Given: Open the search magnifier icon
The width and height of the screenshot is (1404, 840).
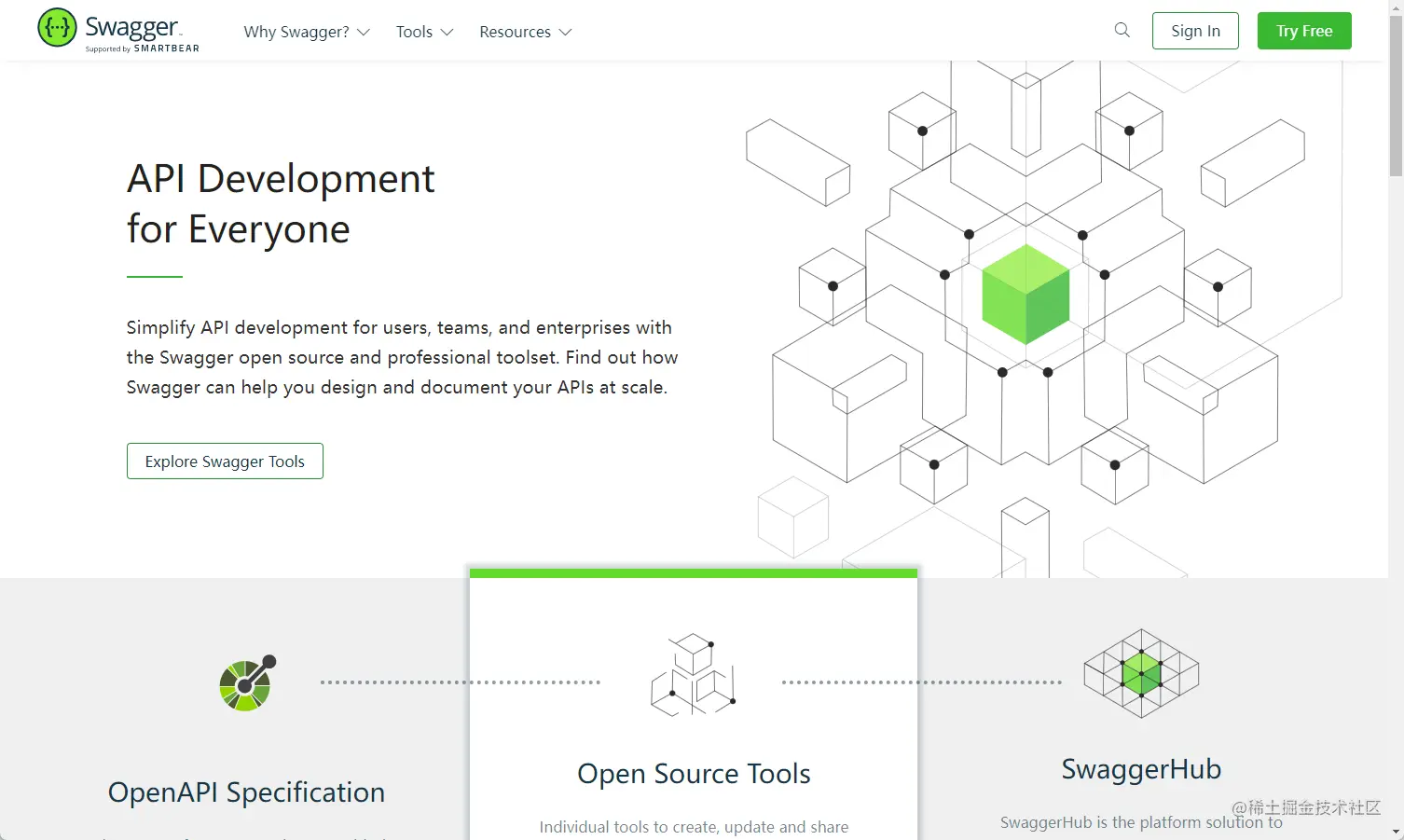Looking at the screenshot, I should (1122, 30).
